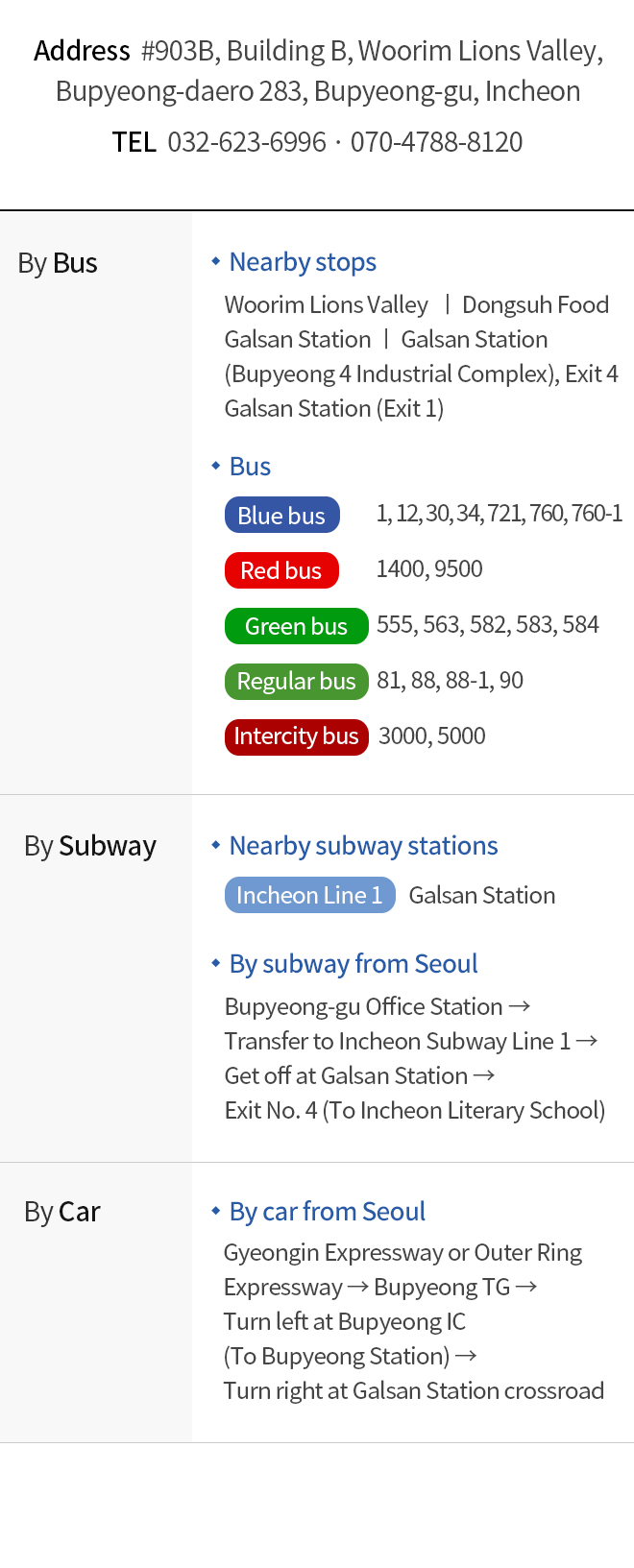634x1568 pixels.
Task: Click the phone number 032-623-6996
Action: pyautogui.click(x=247, y=142)
